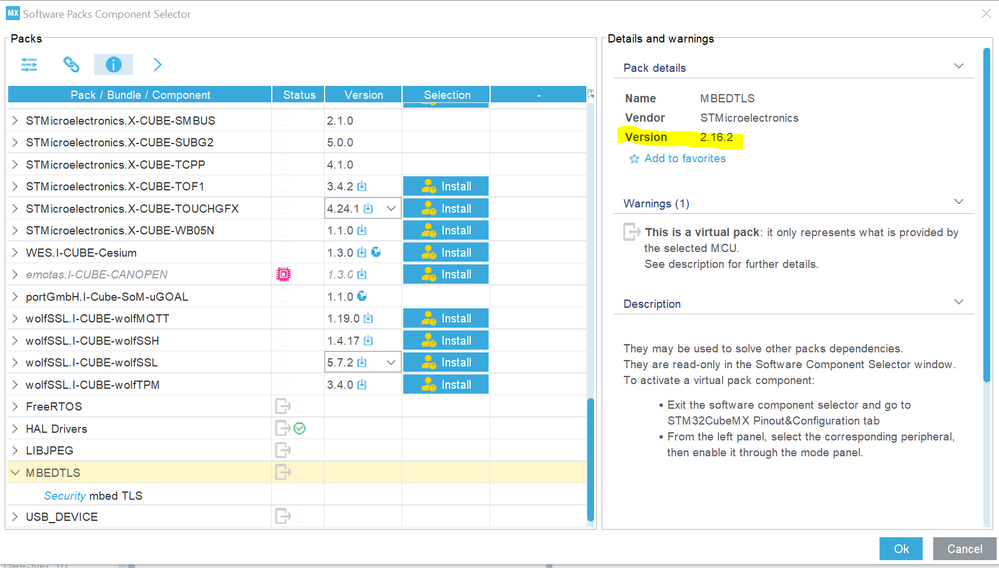The image size is (999, 568).
Task: Click the virtual pack status icon for LIBJPEG
Action: pos(283,450)
